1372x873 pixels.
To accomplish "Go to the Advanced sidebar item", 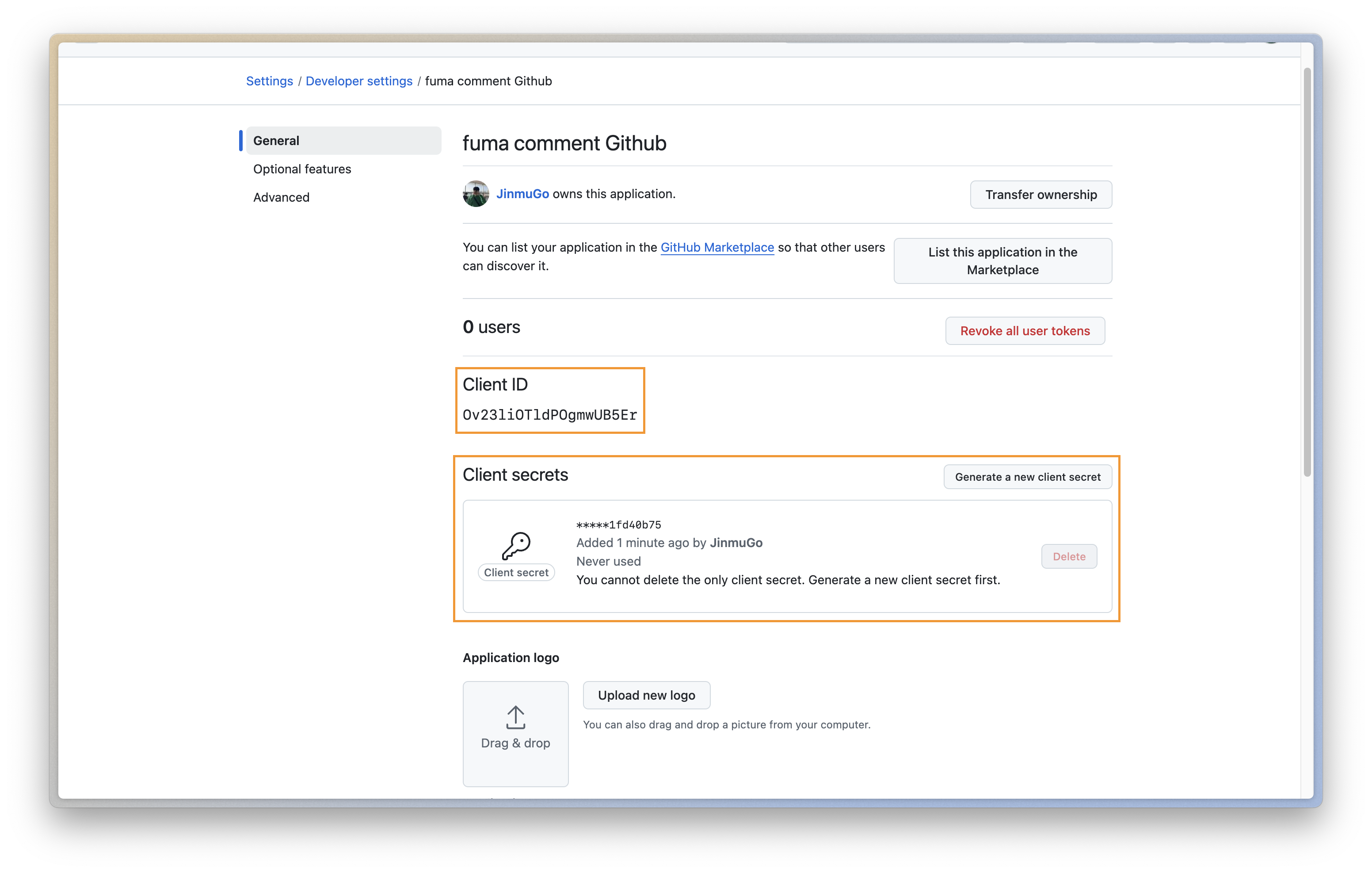I will tap(282, 197).
